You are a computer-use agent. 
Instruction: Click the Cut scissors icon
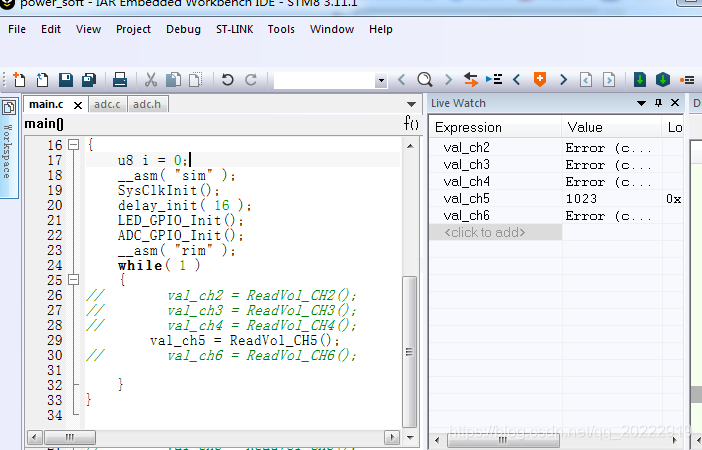point(151,79)
